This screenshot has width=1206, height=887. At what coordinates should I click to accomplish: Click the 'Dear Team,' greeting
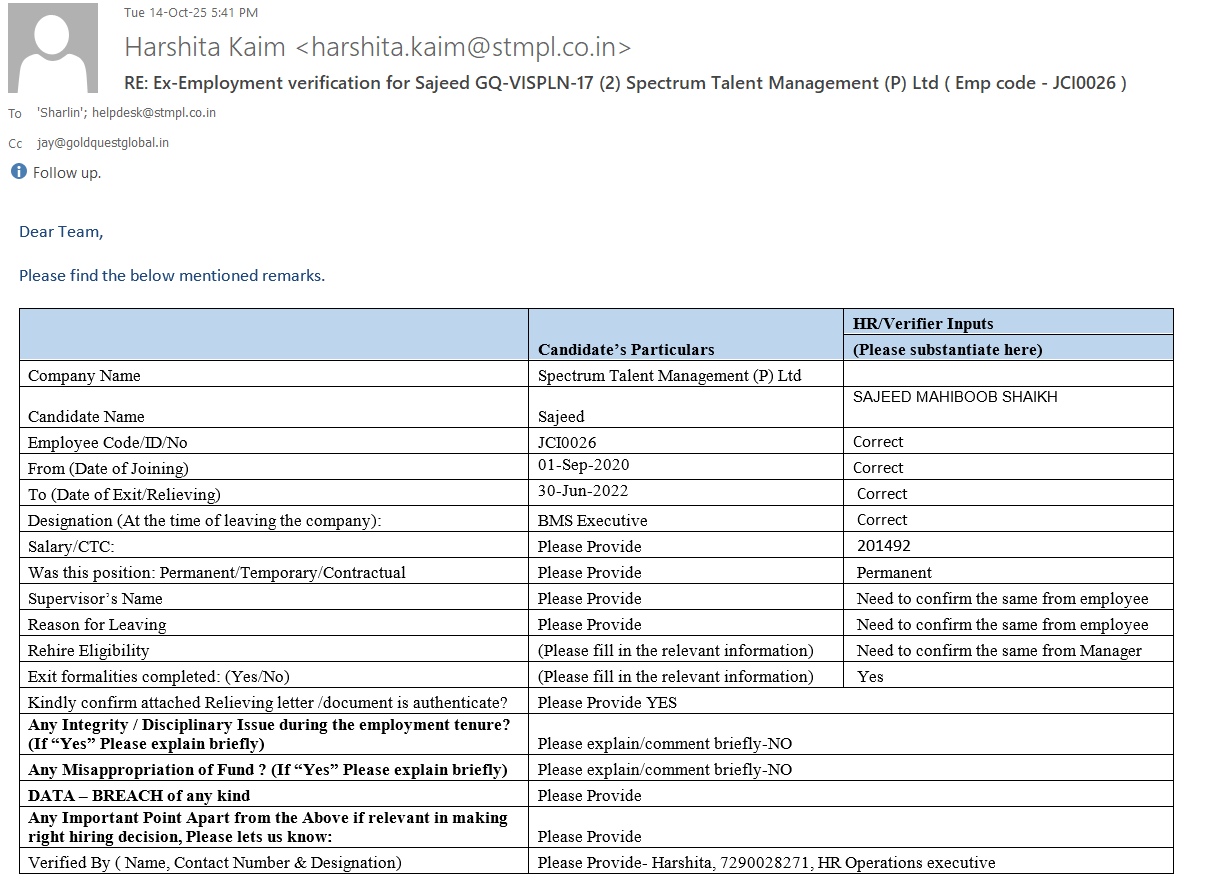pos(61,232)
